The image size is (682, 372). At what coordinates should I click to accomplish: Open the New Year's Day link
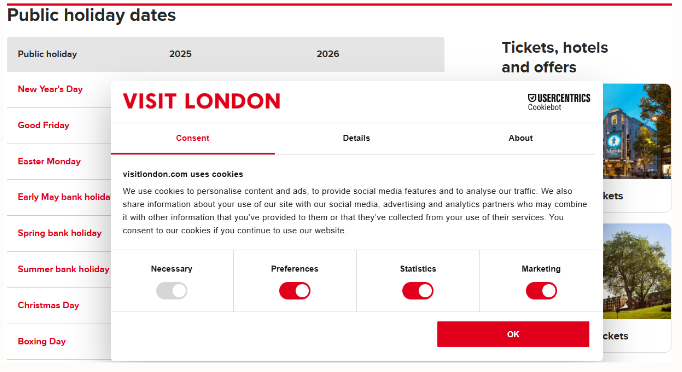pos(50,89)
